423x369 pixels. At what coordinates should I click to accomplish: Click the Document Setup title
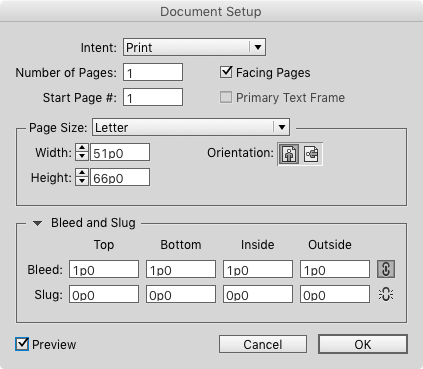211,11
